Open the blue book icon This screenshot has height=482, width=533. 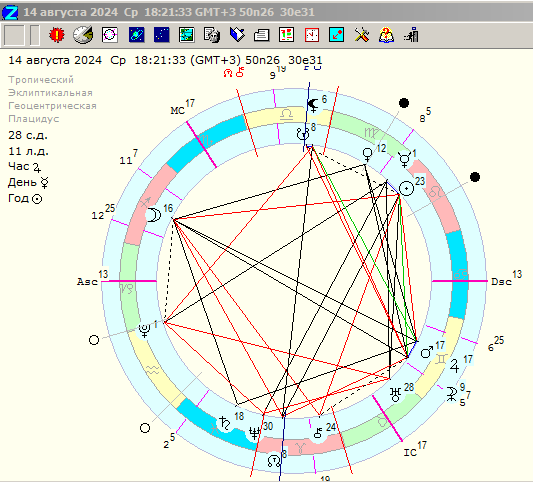click(237, 35)
